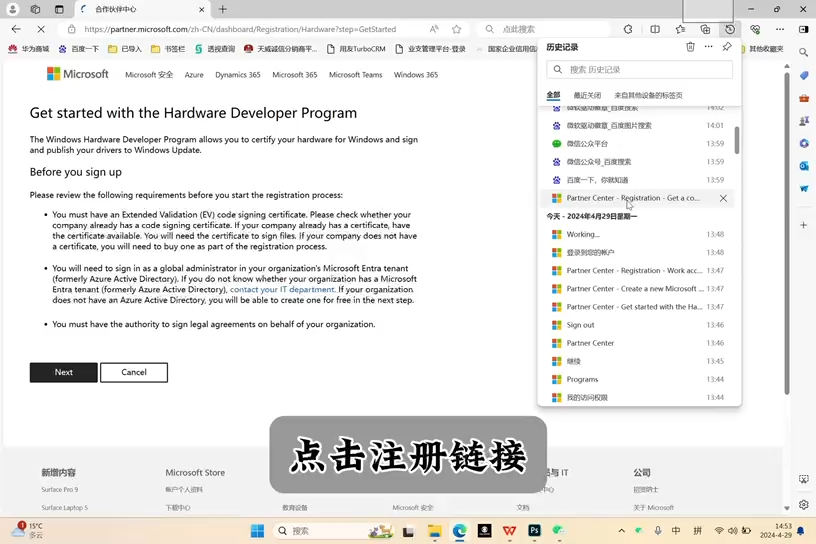Open the weather widget on taskbar
816x544 pixels.
click(x=29, y=530)
